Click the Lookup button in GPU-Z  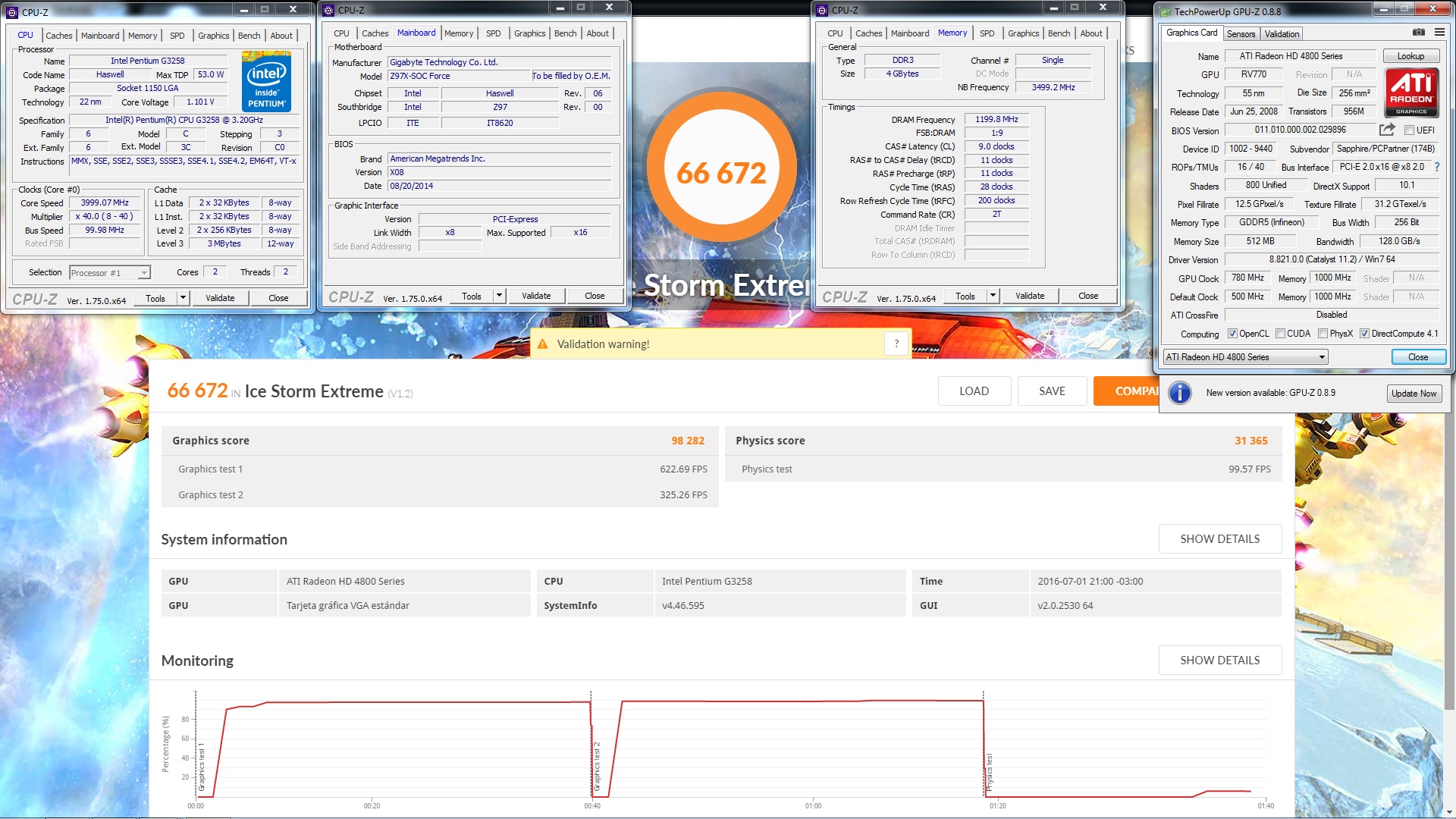coord(1410,56)
